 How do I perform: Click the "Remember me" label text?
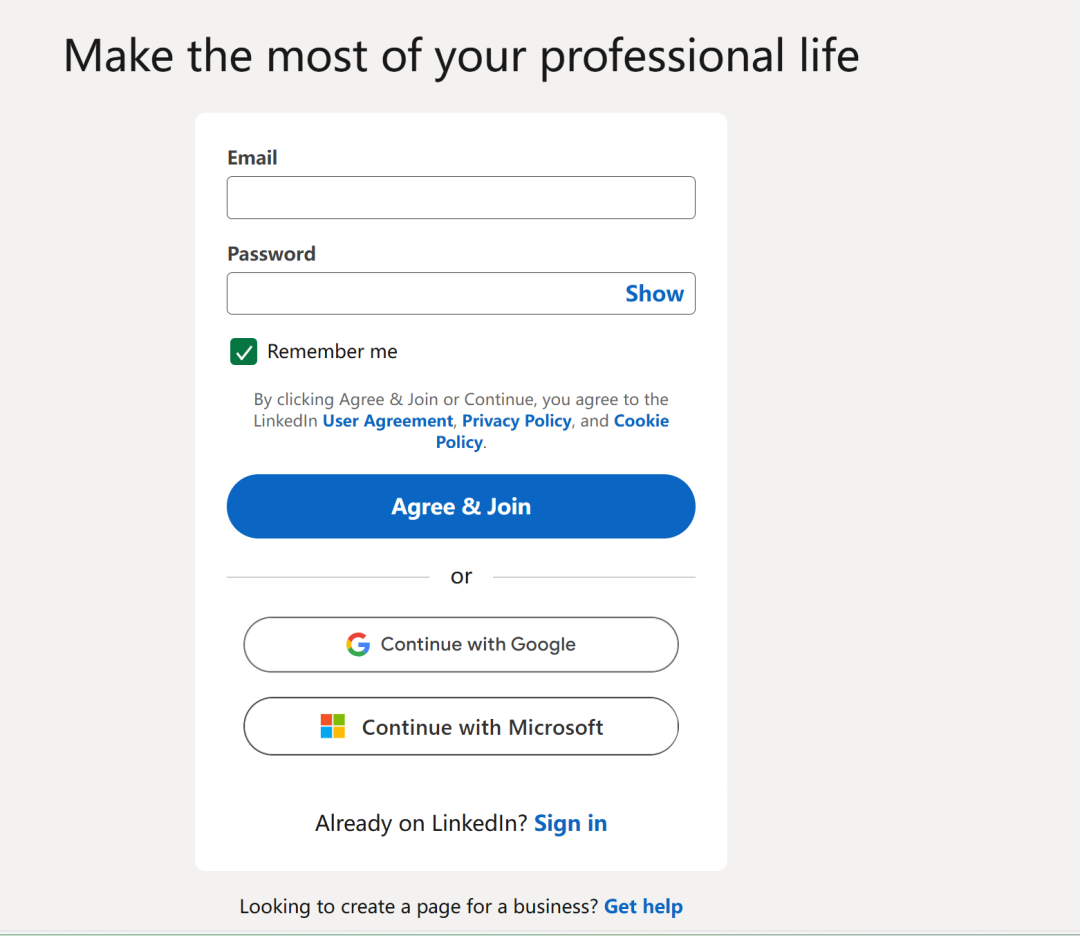coord(332,352)
